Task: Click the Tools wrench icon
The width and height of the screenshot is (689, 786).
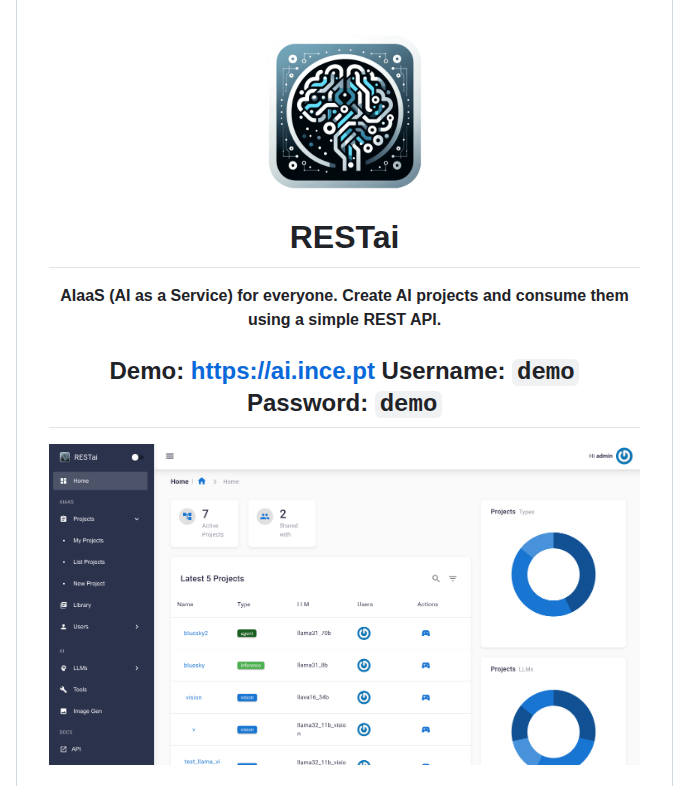Action: (63, 690)
